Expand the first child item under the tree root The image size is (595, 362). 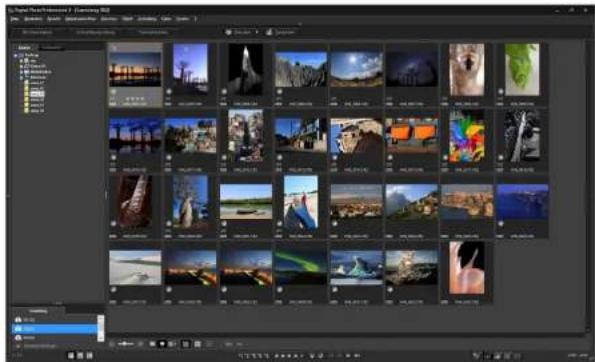[22, 61]
